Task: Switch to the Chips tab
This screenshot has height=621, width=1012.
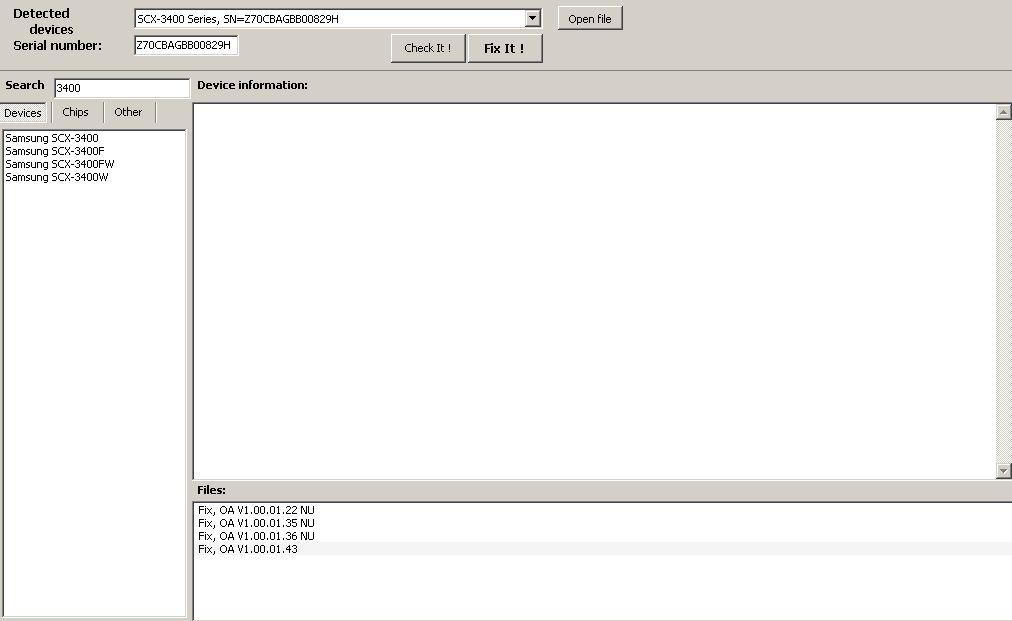Action: 76,112
